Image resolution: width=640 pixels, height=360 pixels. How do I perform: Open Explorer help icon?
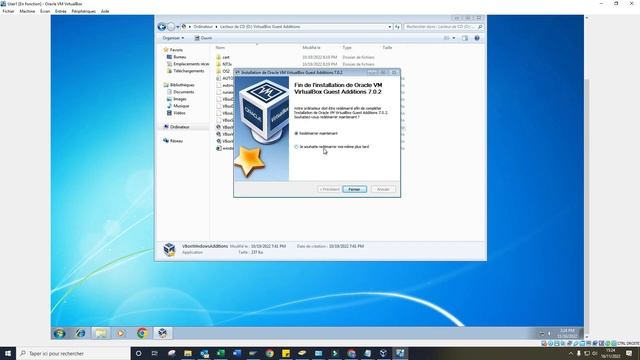pyautogui.click(x=477, y=38)
